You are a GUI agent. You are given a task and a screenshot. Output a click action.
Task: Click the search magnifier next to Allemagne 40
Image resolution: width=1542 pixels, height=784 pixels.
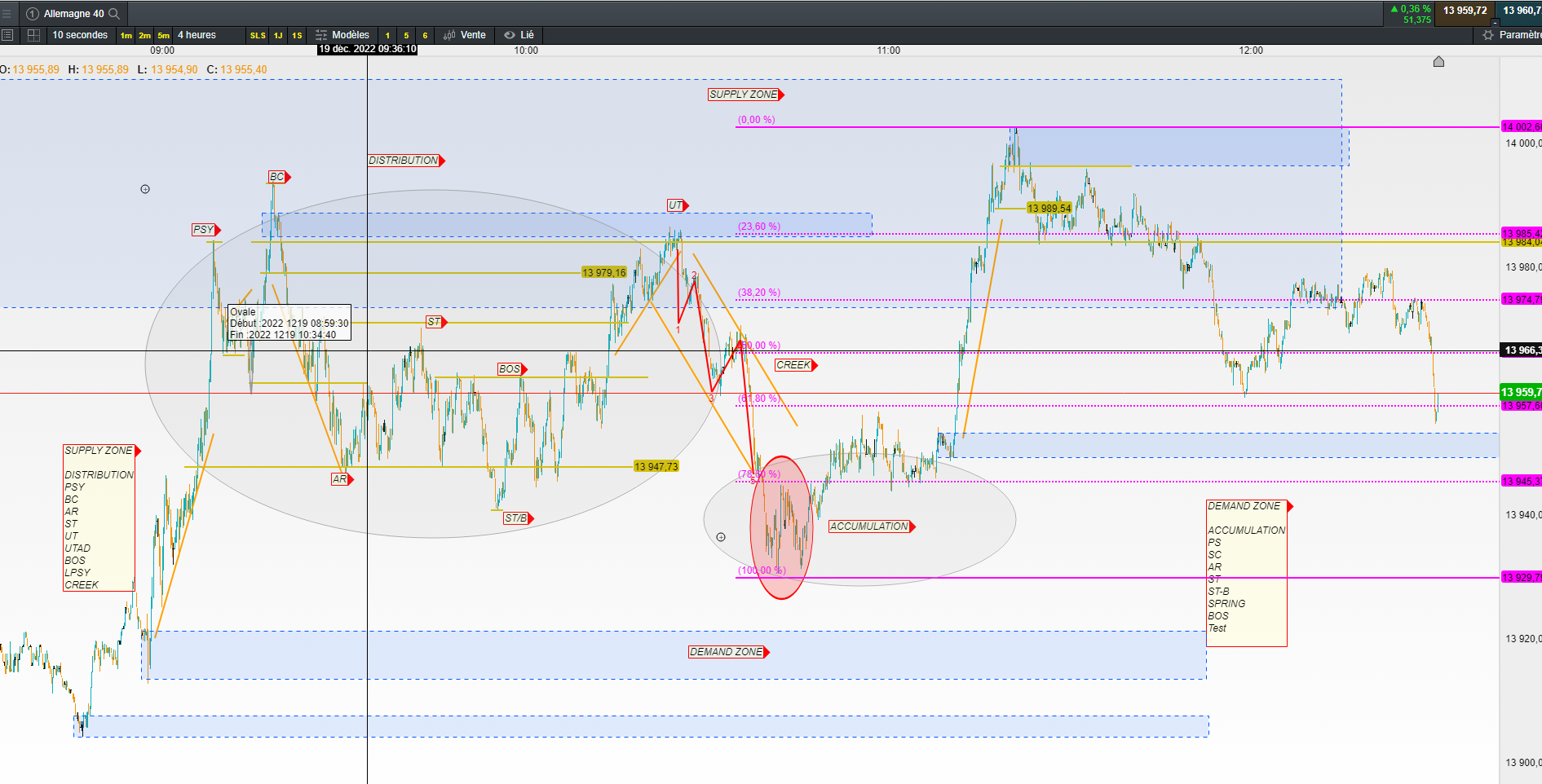pos(114,14)
